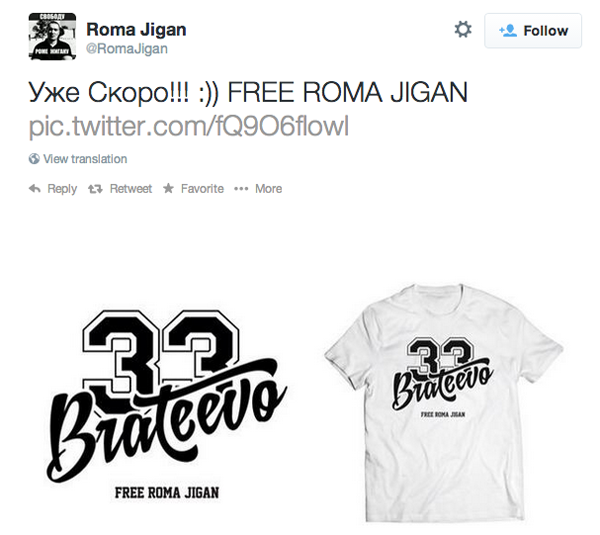Screen dimensions: 600x535
Task: Click the white t-shirt image
Action: click(x=444, y=403)
